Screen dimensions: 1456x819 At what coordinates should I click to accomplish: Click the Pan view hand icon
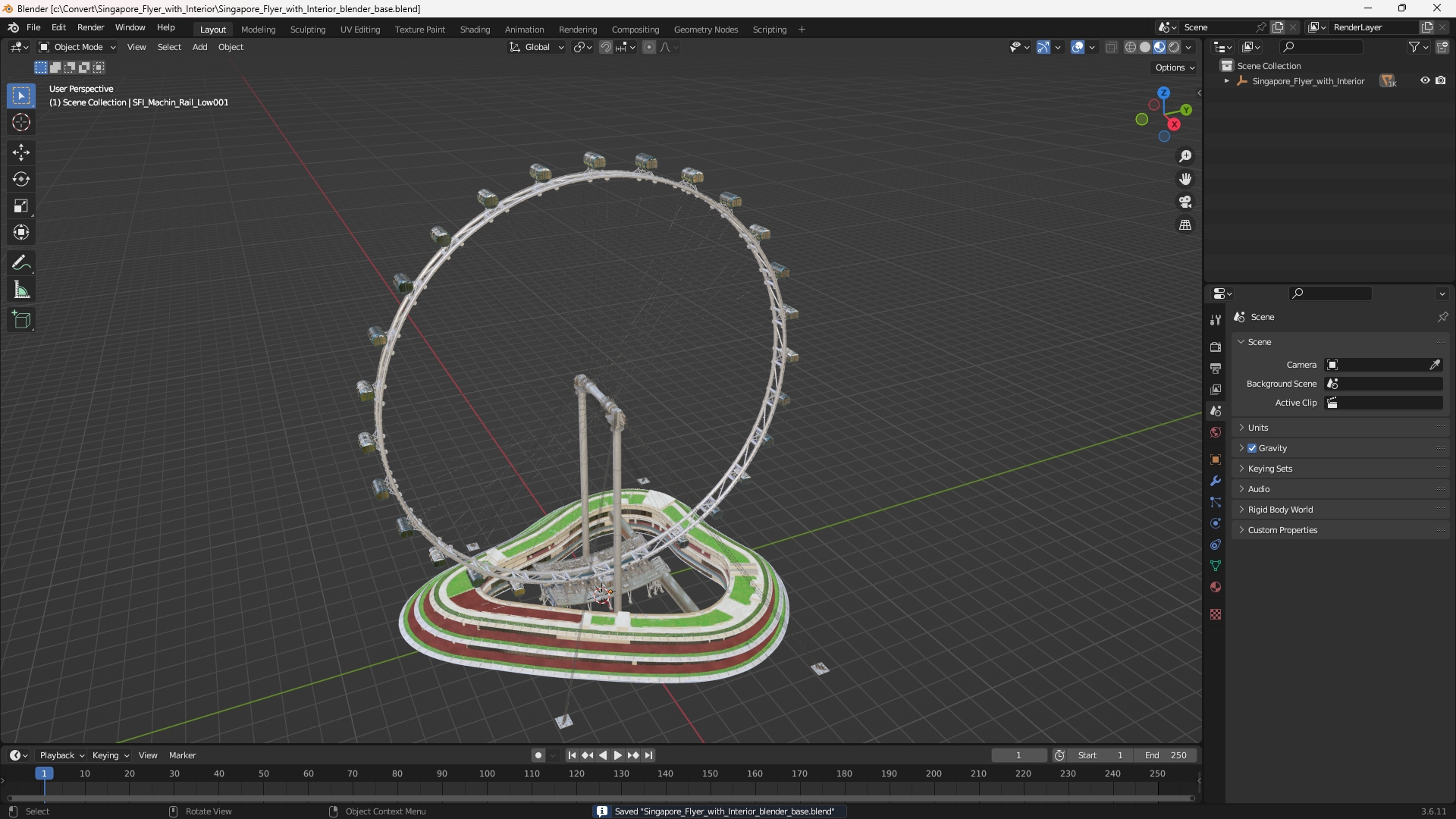(x=1185, y=179)
